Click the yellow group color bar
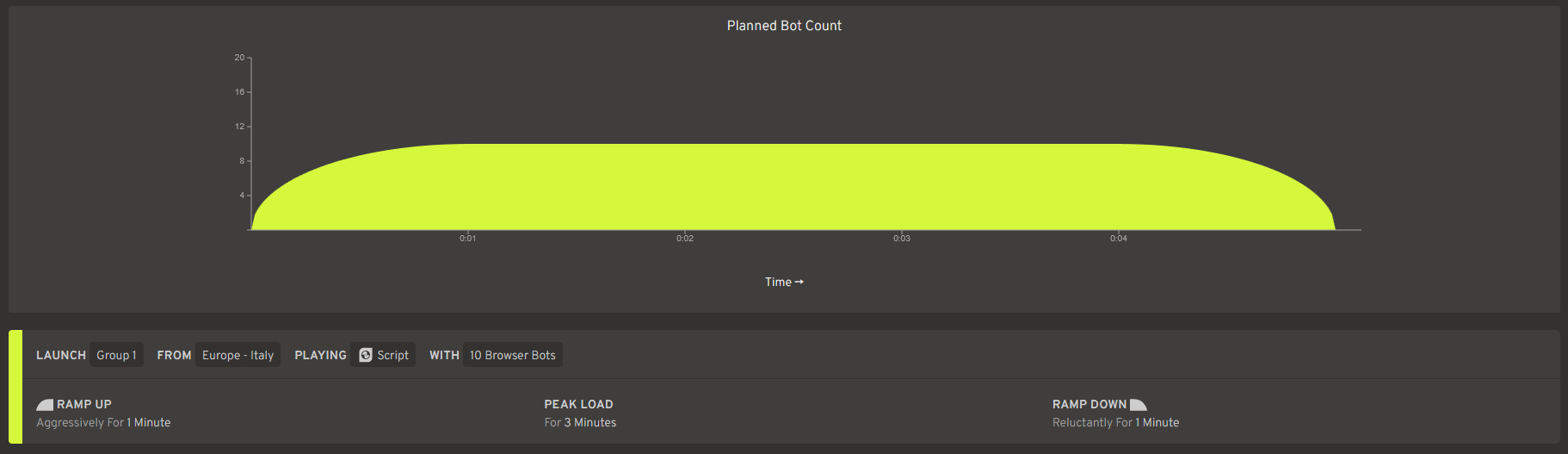The image size is (1568, 454). pos(15,387)
